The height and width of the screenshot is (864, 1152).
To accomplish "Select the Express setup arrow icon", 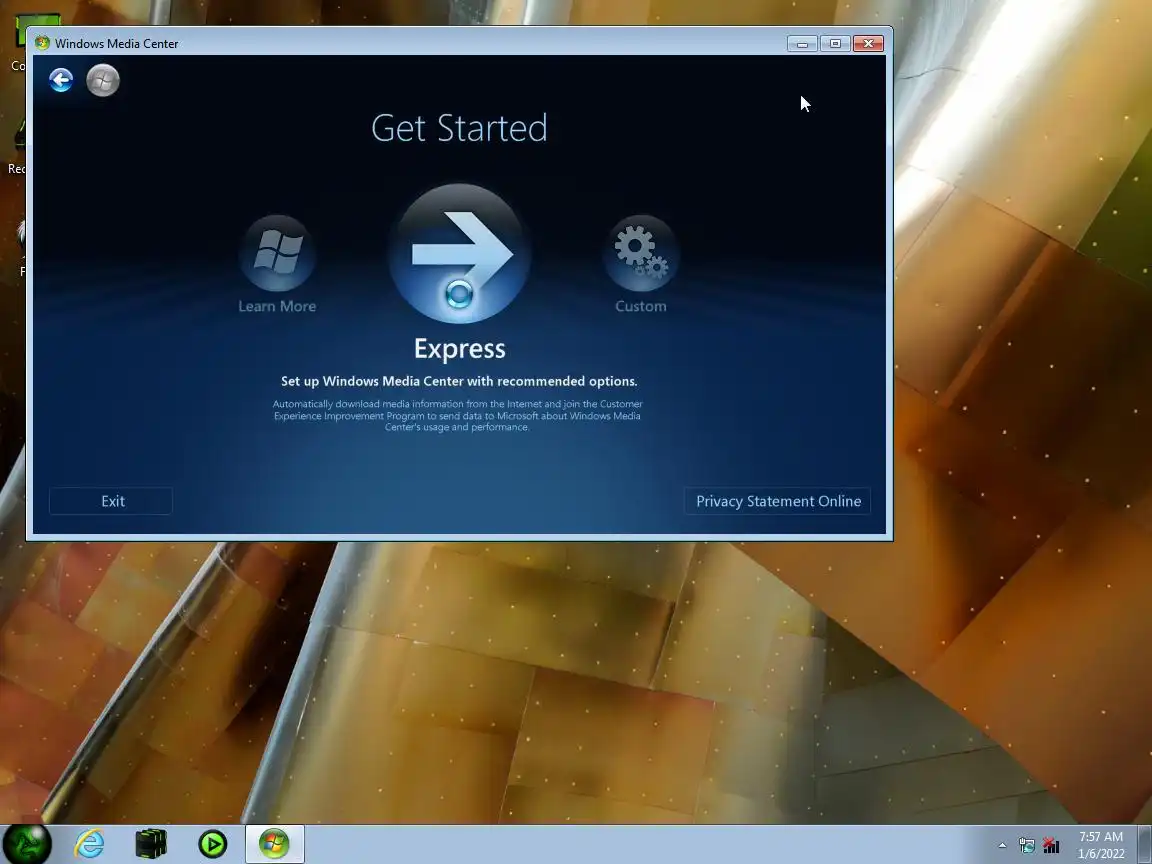I will (x=460, y=253).
